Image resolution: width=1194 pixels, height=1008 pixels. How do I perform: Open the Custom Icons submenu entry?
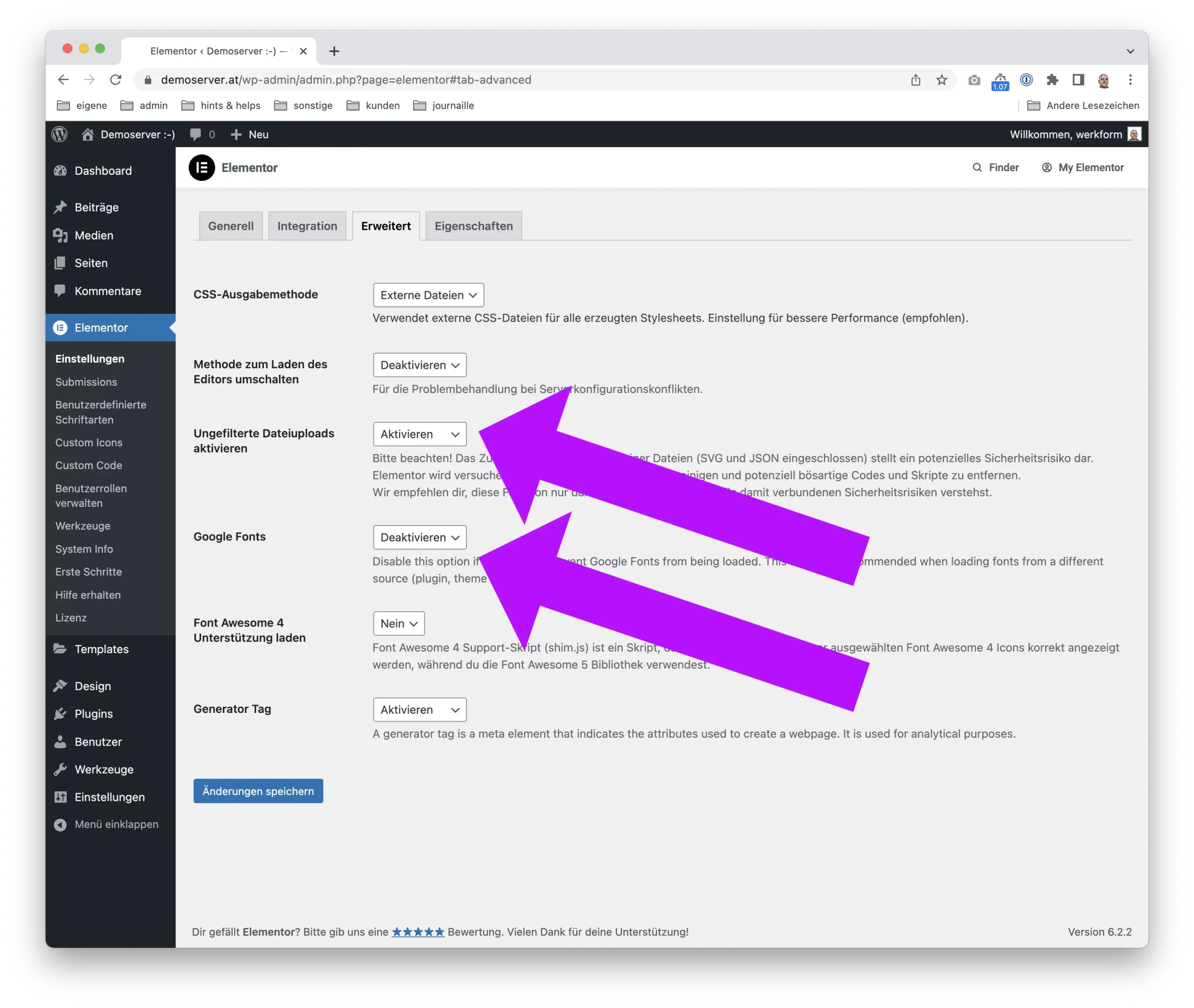[x=89, y=443]
